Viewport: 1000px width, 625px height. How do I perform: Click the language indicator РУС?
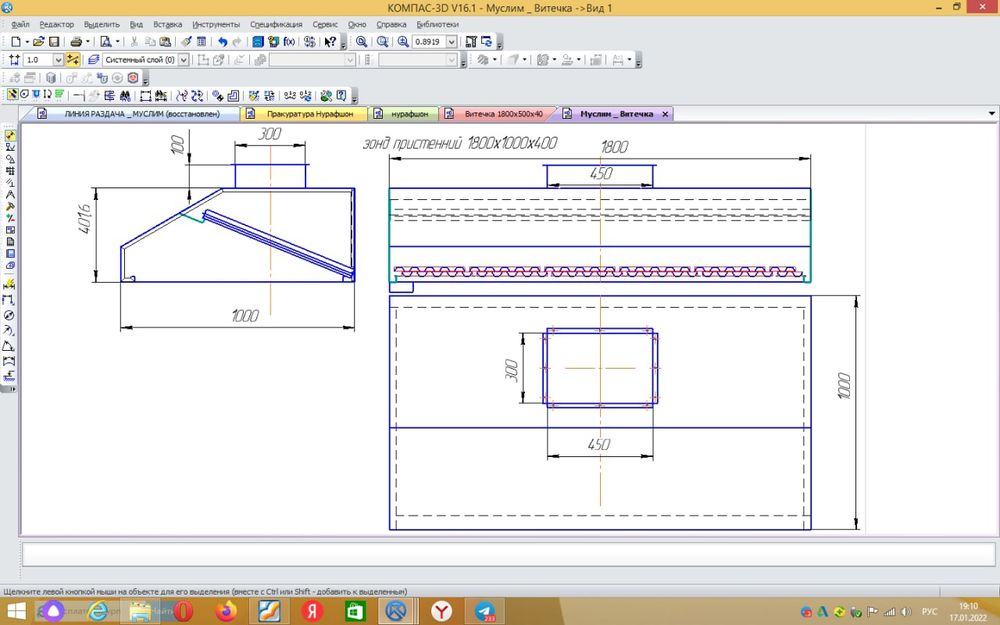coord(929,611)
